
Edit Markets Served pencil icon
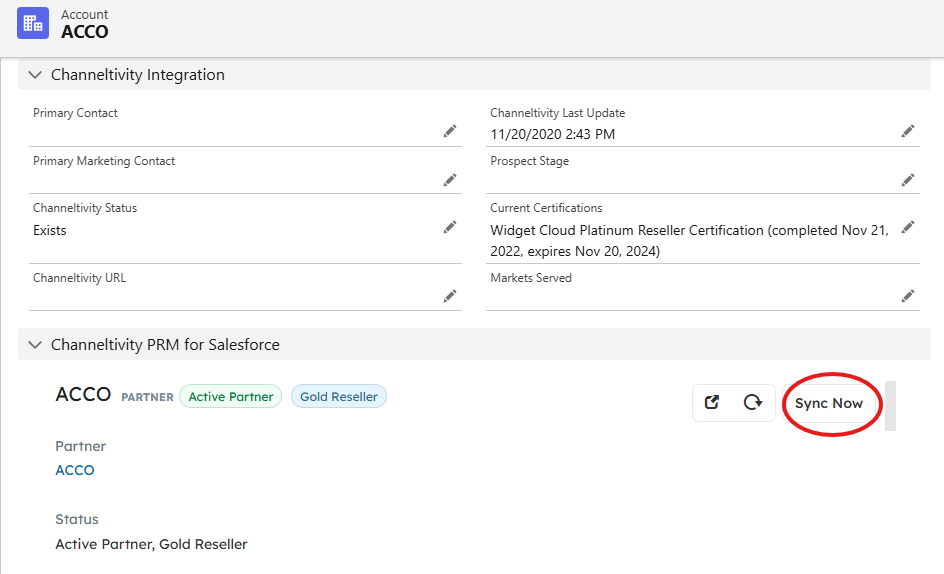click(x=908, y=296)
